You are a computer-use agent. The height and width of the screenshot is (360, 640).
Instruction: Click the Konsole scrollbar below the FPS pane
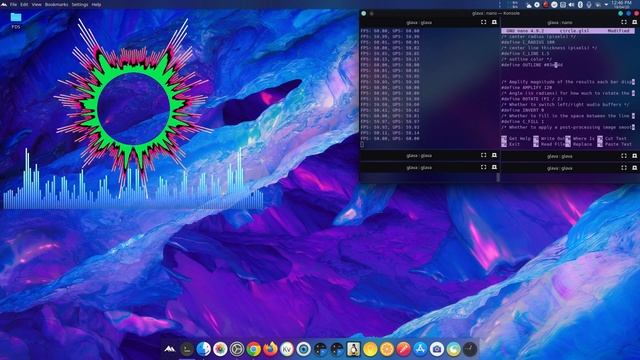[x=498, y=177]
